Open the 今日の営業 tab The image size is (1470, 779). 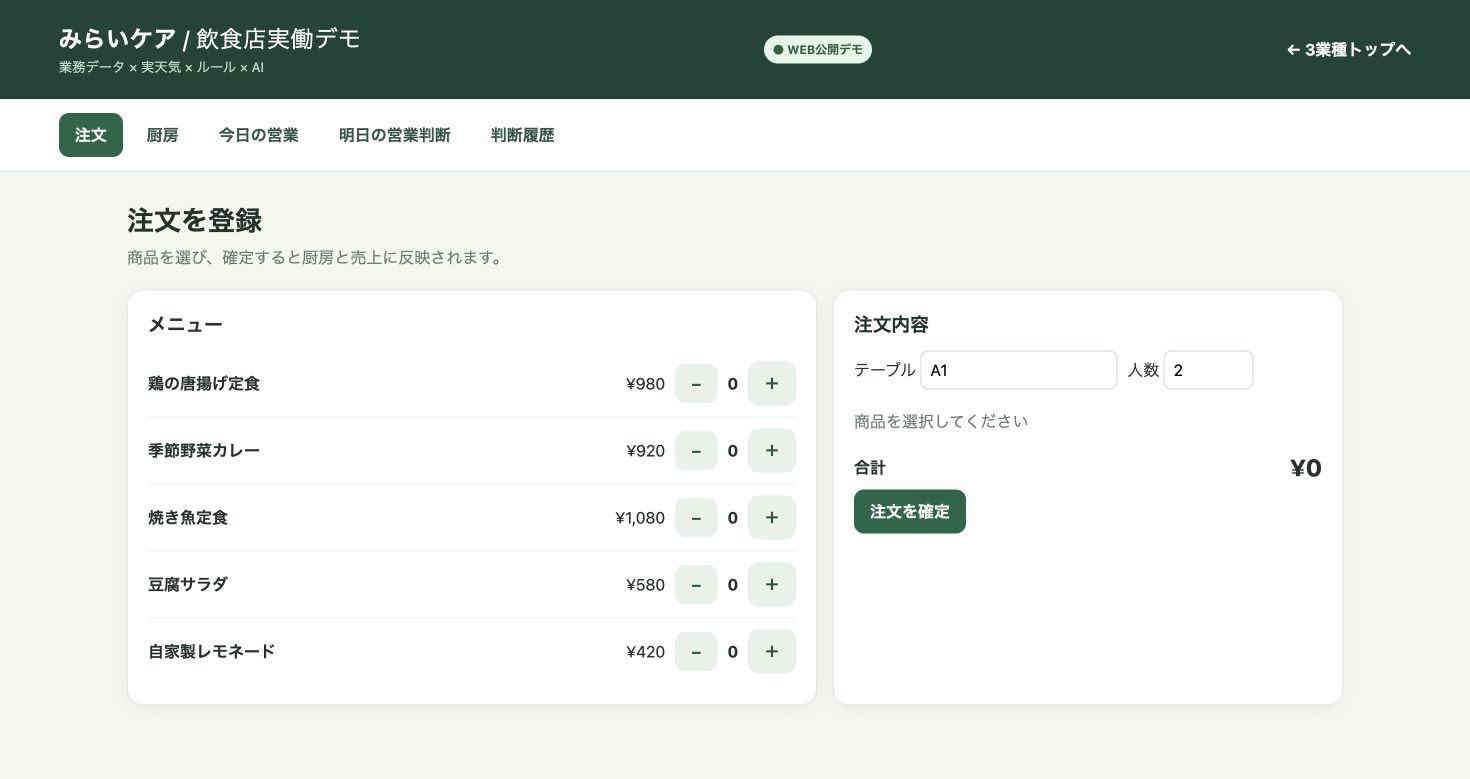[x=259, y=135]
